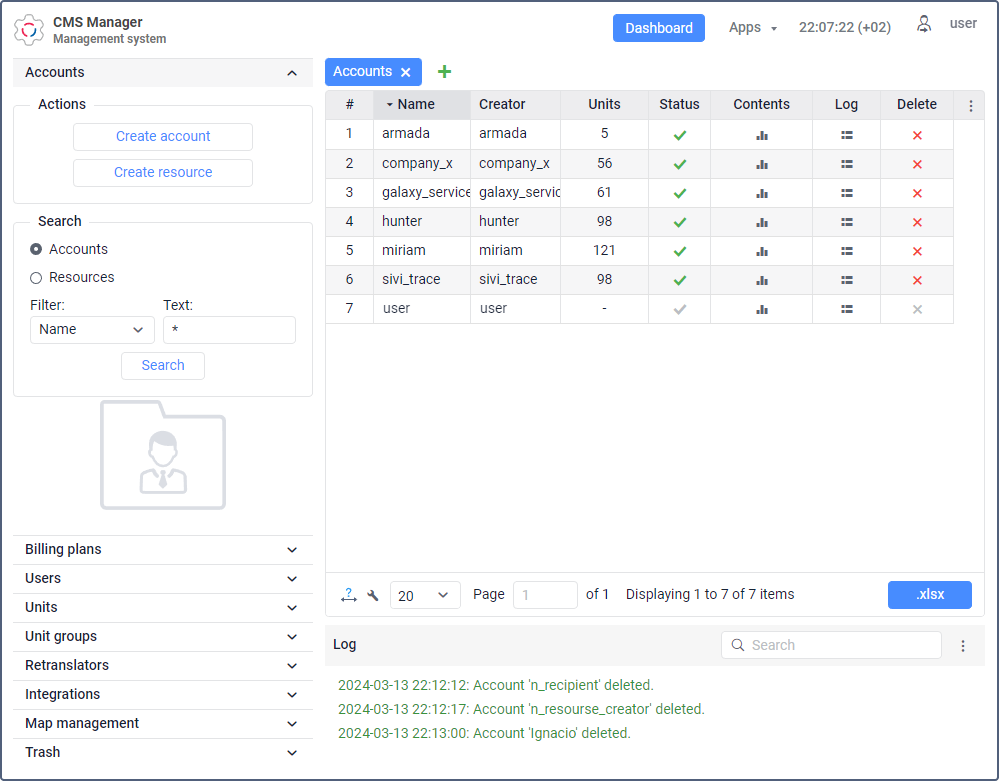Image resolution: width=999 pixels, height=781 pixels.
Task: Select the Resources radio button
Action: coord(36,278)
